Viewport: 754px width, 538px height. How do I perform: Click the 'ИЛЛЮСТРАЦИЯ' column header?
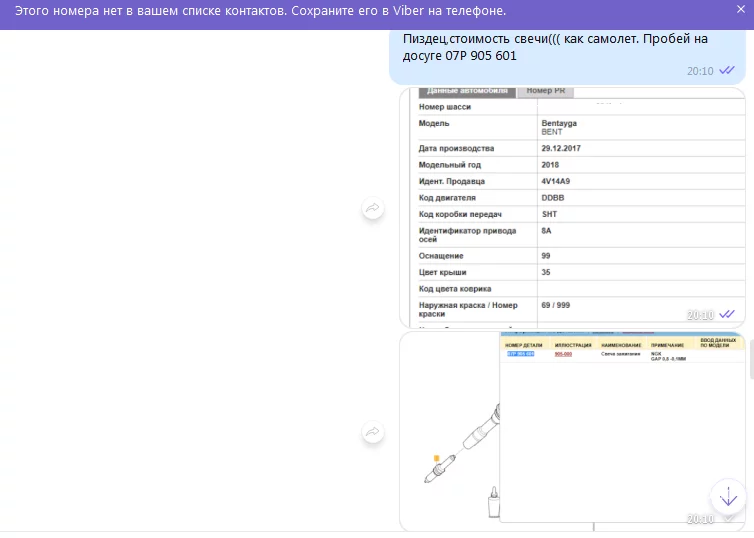pos(573,345)
